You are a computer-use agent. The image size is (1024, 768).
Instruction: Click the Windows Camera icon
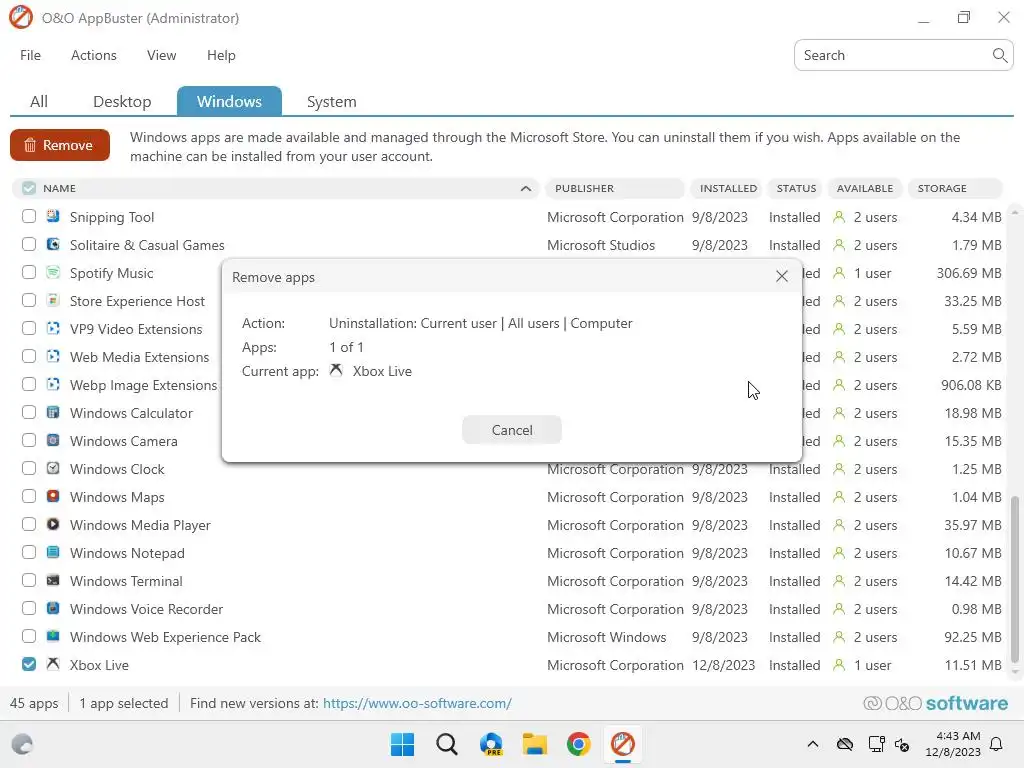[x=53, y=441]
